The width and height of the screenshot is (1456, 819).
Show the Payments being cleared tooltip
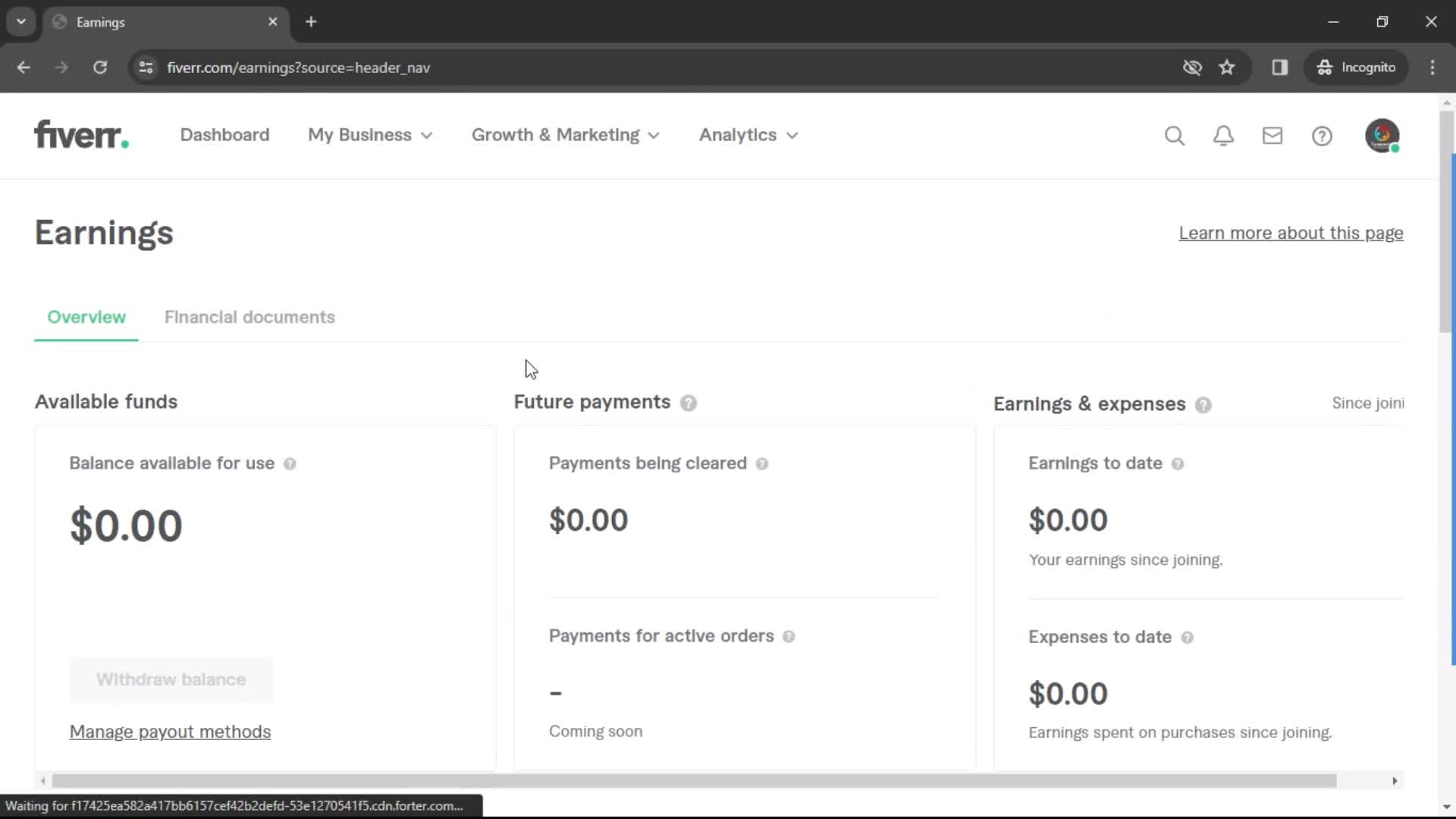(764, 463)
